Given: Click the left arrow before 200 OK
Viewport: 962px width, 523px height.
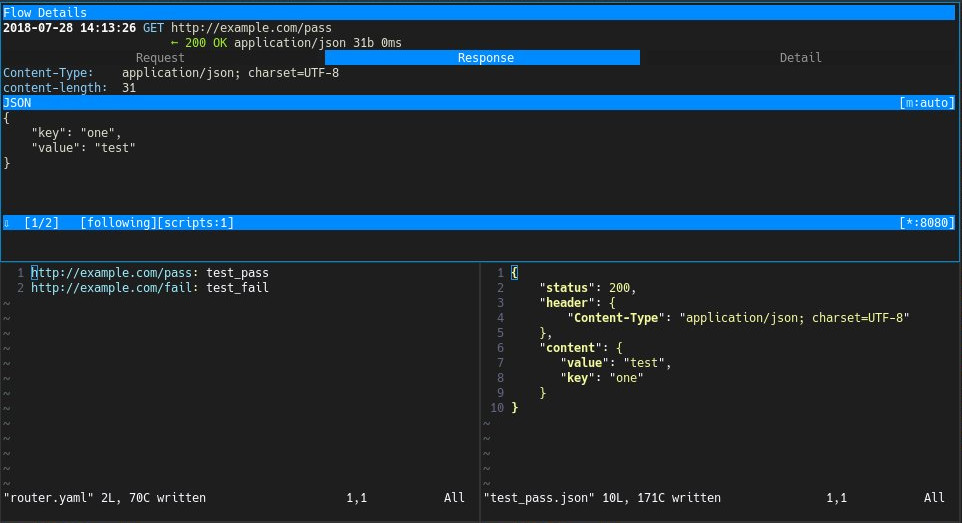Looking at the screenshot, I should [174, 43].
